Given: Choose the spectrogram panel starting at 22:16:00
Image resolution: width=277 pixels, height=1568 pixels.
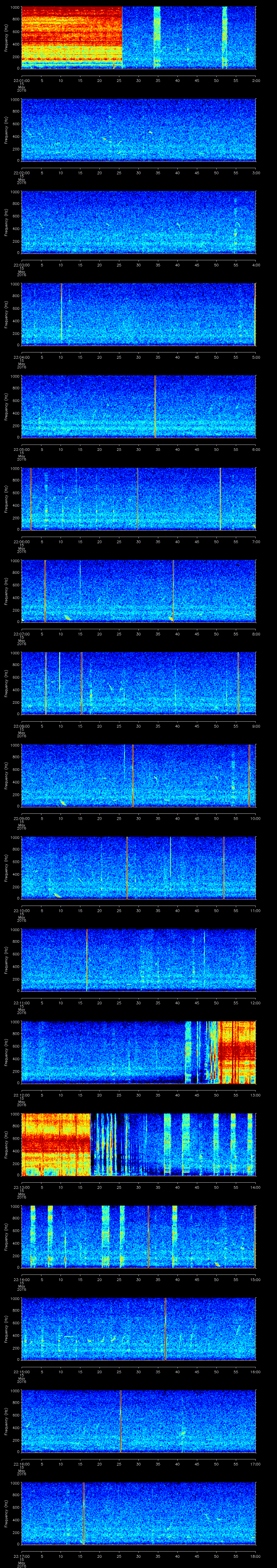Looking at the screenshot, I should 139,1421.
